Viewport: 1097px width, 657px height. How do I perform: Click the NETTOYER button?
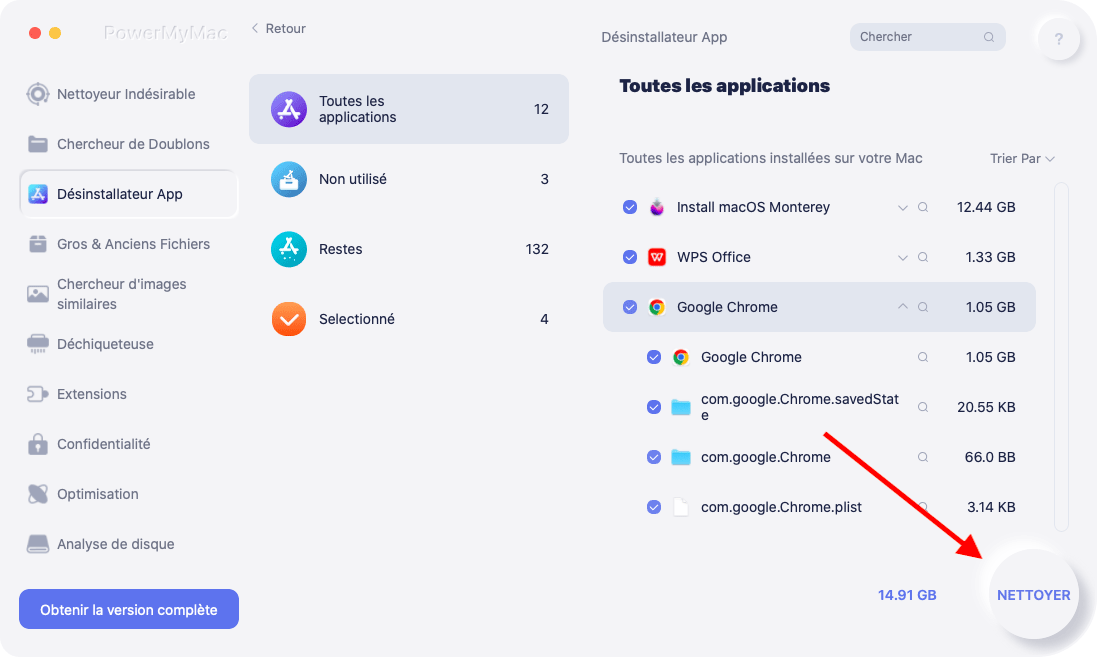[1033, 595]
